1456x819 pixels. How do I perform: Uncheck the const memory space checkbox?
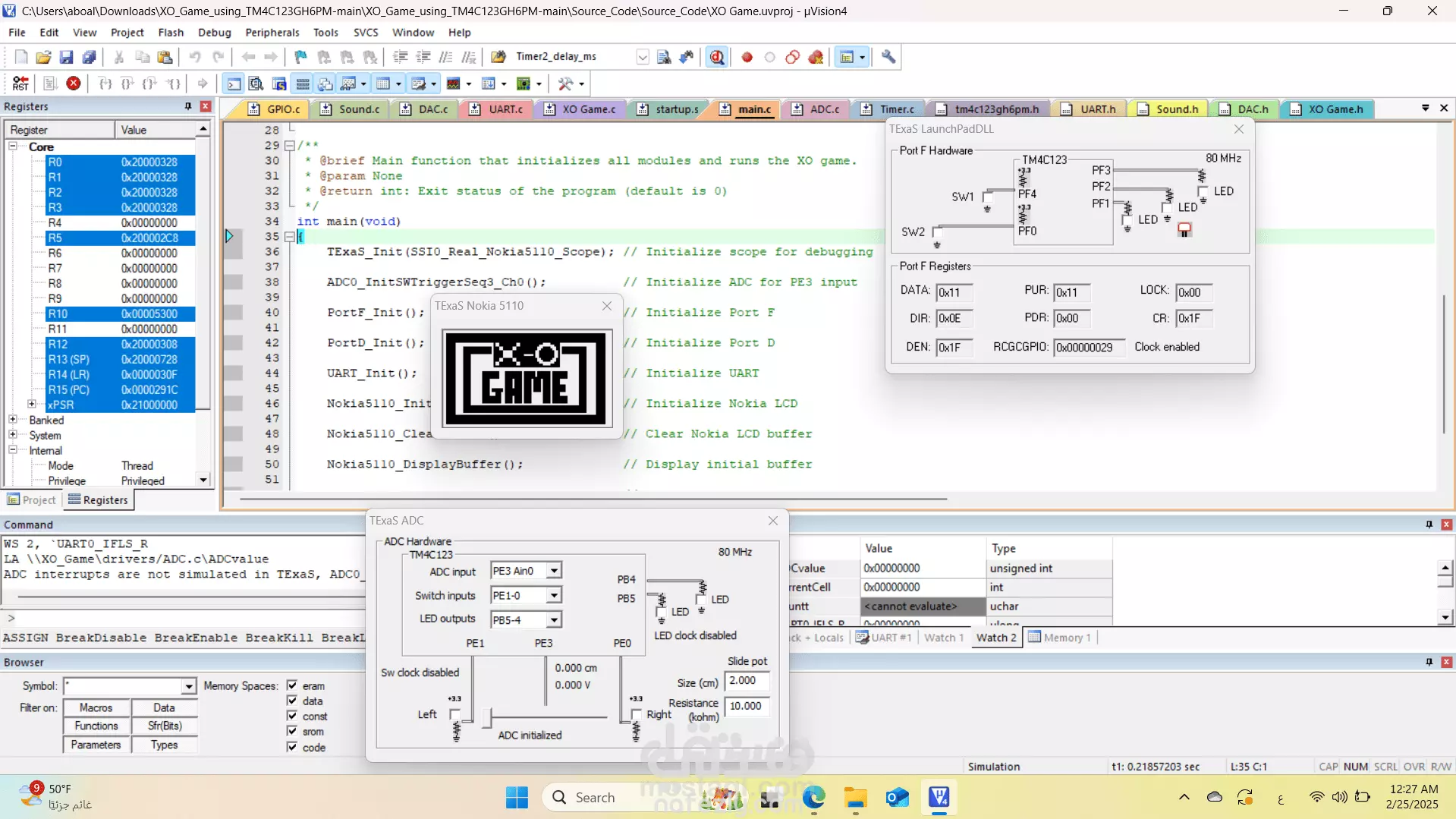coord(292,716)
